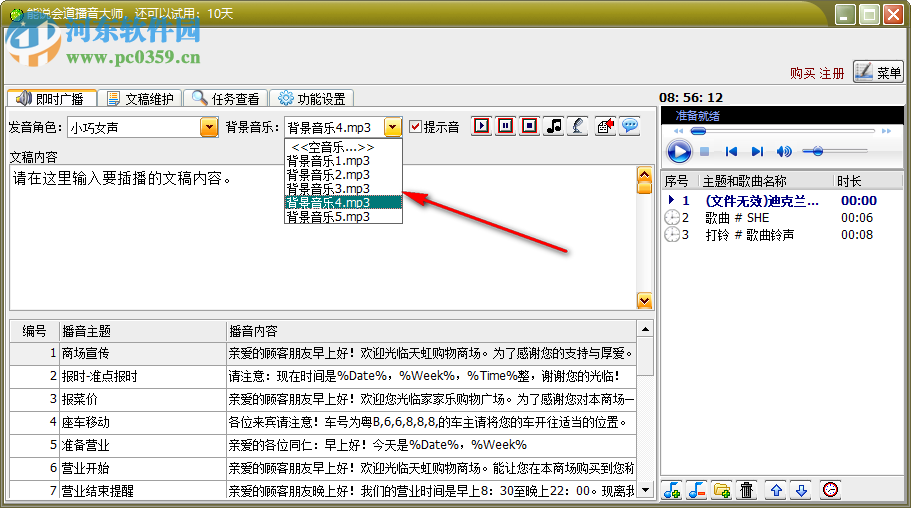Screen dimensions: 911x508
Task: Open the 菜单 menu button
Action: [x=878, y=72]
